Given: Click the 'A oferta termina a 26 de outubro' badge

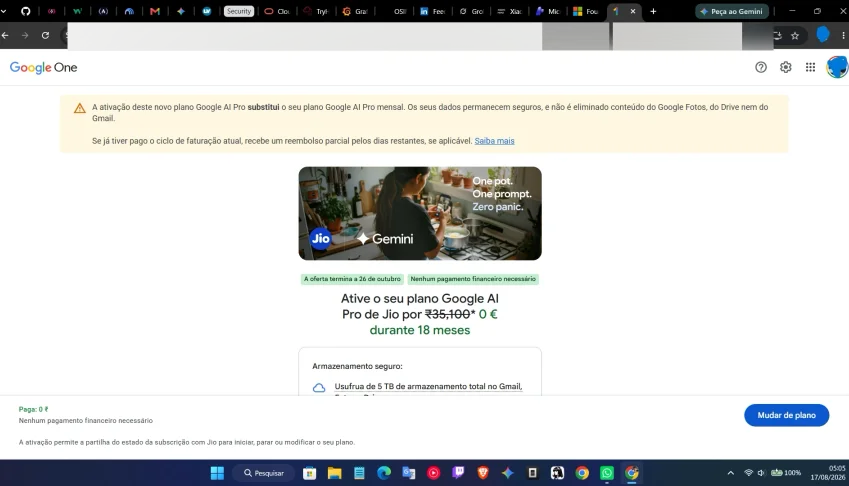Looking at the screenshot, I should 352,279.
